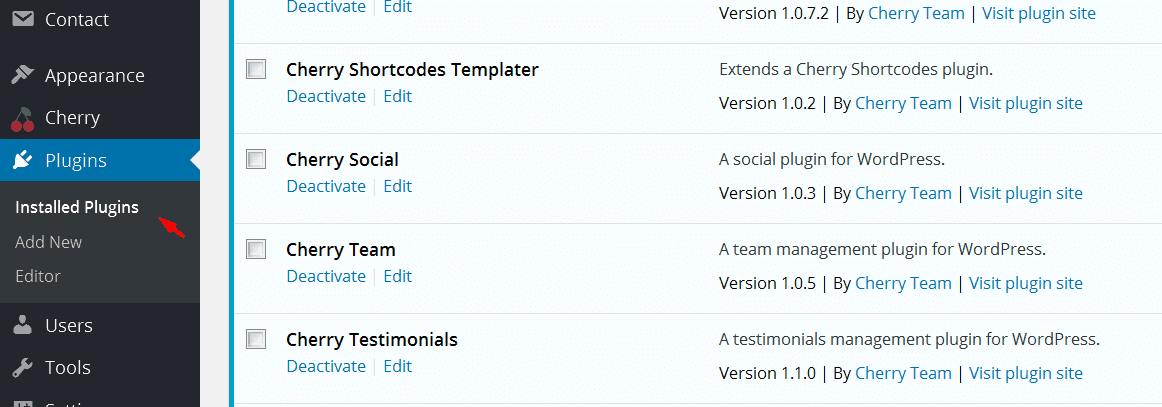Click the Contact envelope icon
The height and width of the screenshot is (407, 1162).
pyautogui.click(x=22, y=19)
